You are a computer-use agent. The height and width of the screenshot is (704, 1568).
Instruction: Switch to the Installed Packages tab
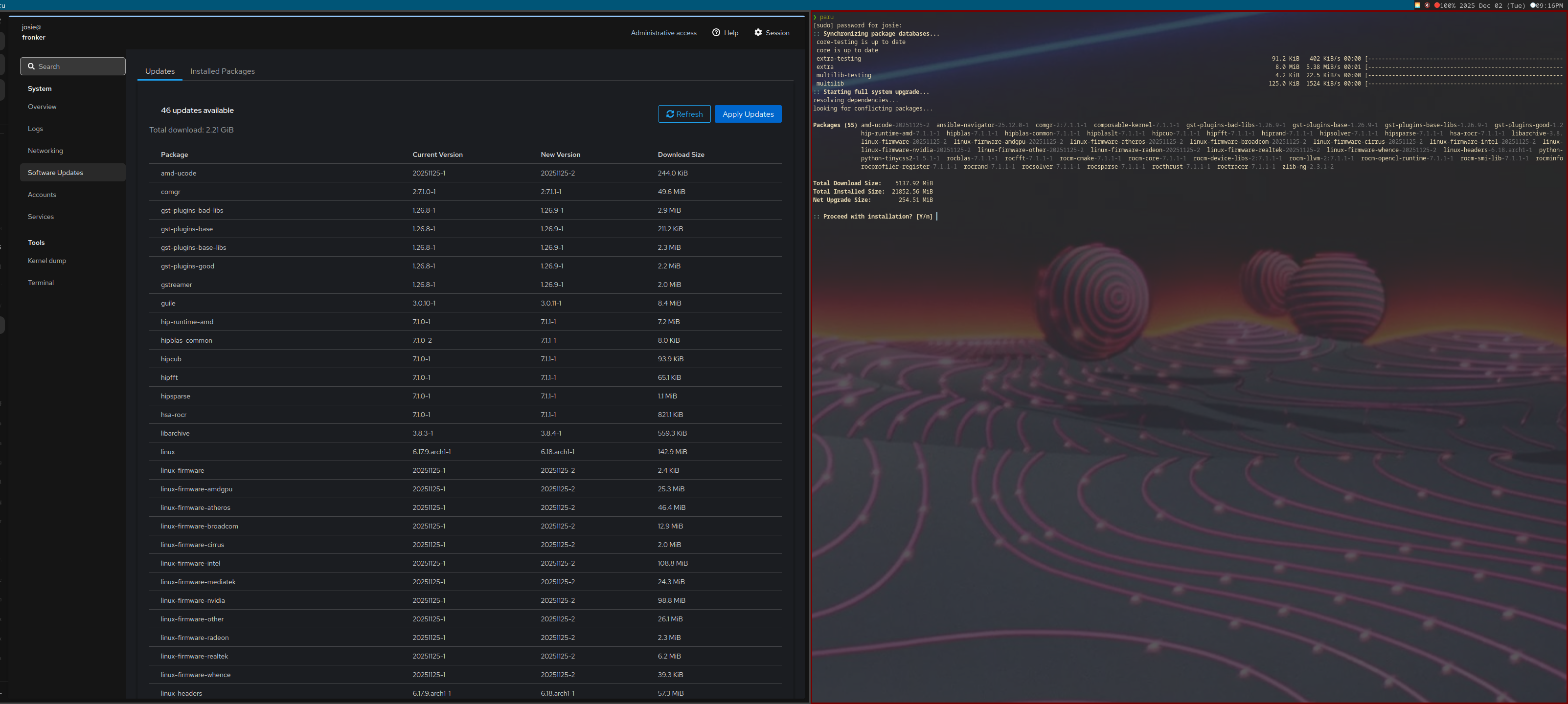(222, 71)
